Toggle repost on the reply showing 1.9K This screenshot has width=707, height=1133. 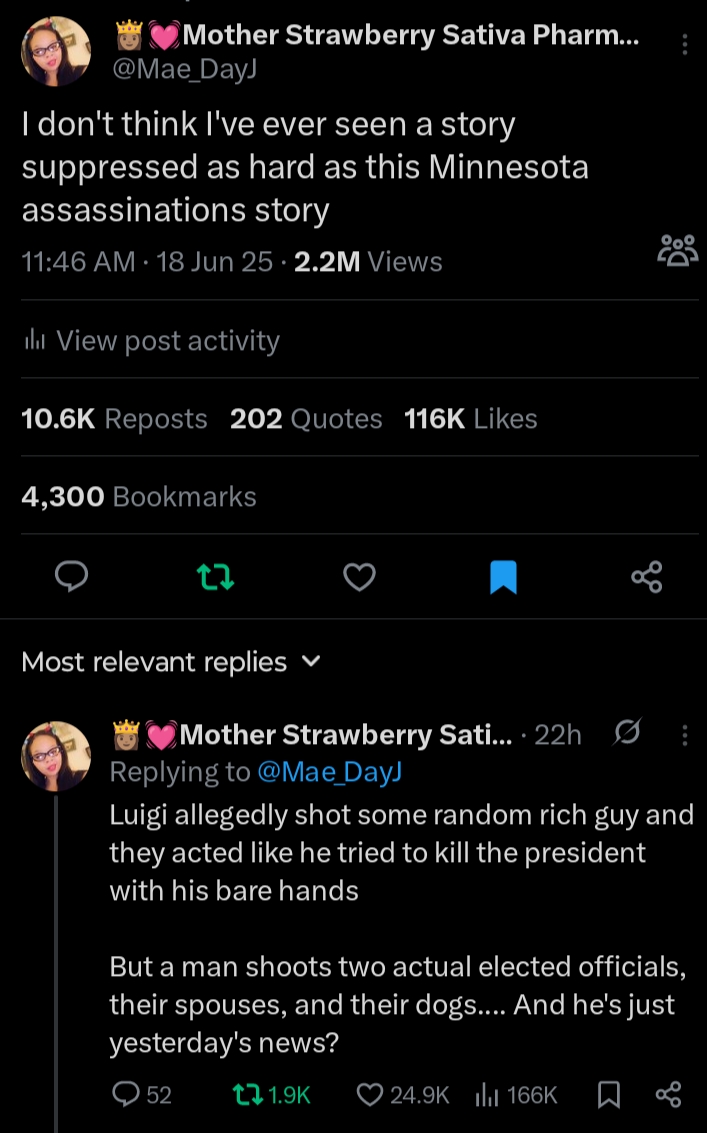click(270, 1095)
